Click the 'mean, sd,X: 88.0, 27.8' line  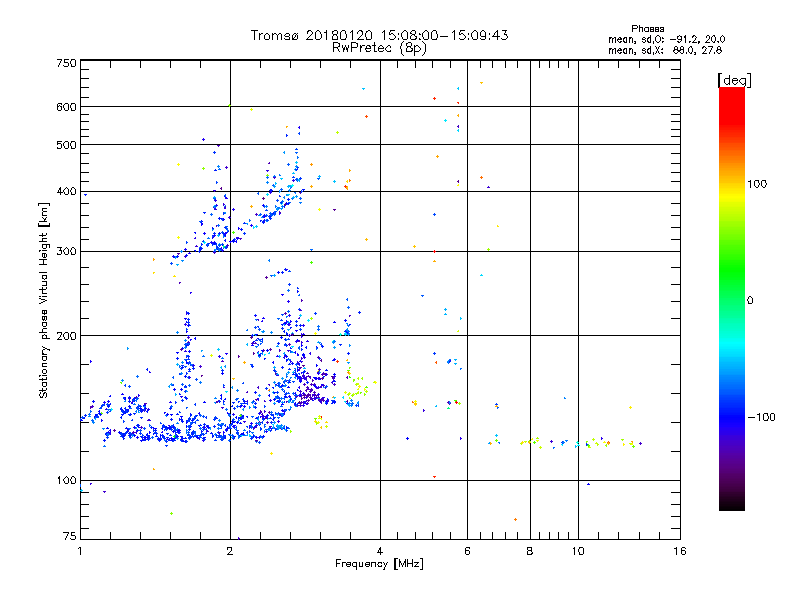(x=665, y=50)
